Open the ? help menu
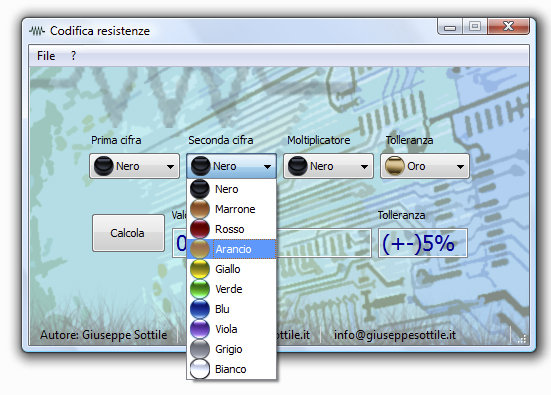The image size is (551, 395). [73, 56]
